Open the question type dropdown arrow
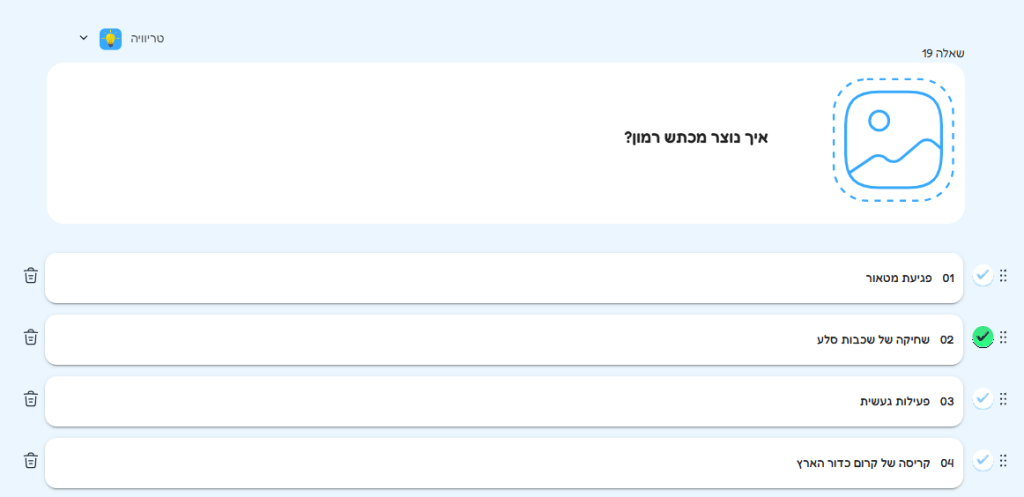This screenshot has width=1024, height=497. pos(84,38)
